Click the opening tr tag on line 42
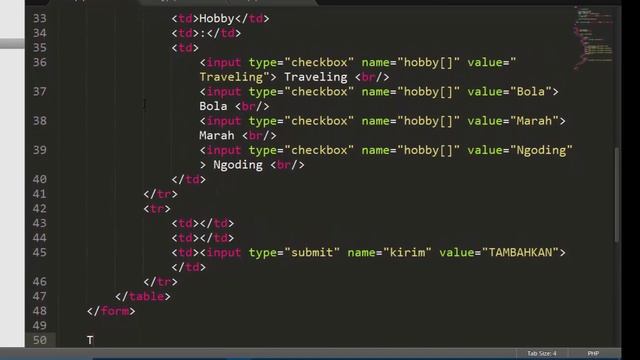The width and height of the screenshot is (640, 360). pos(157,209)
